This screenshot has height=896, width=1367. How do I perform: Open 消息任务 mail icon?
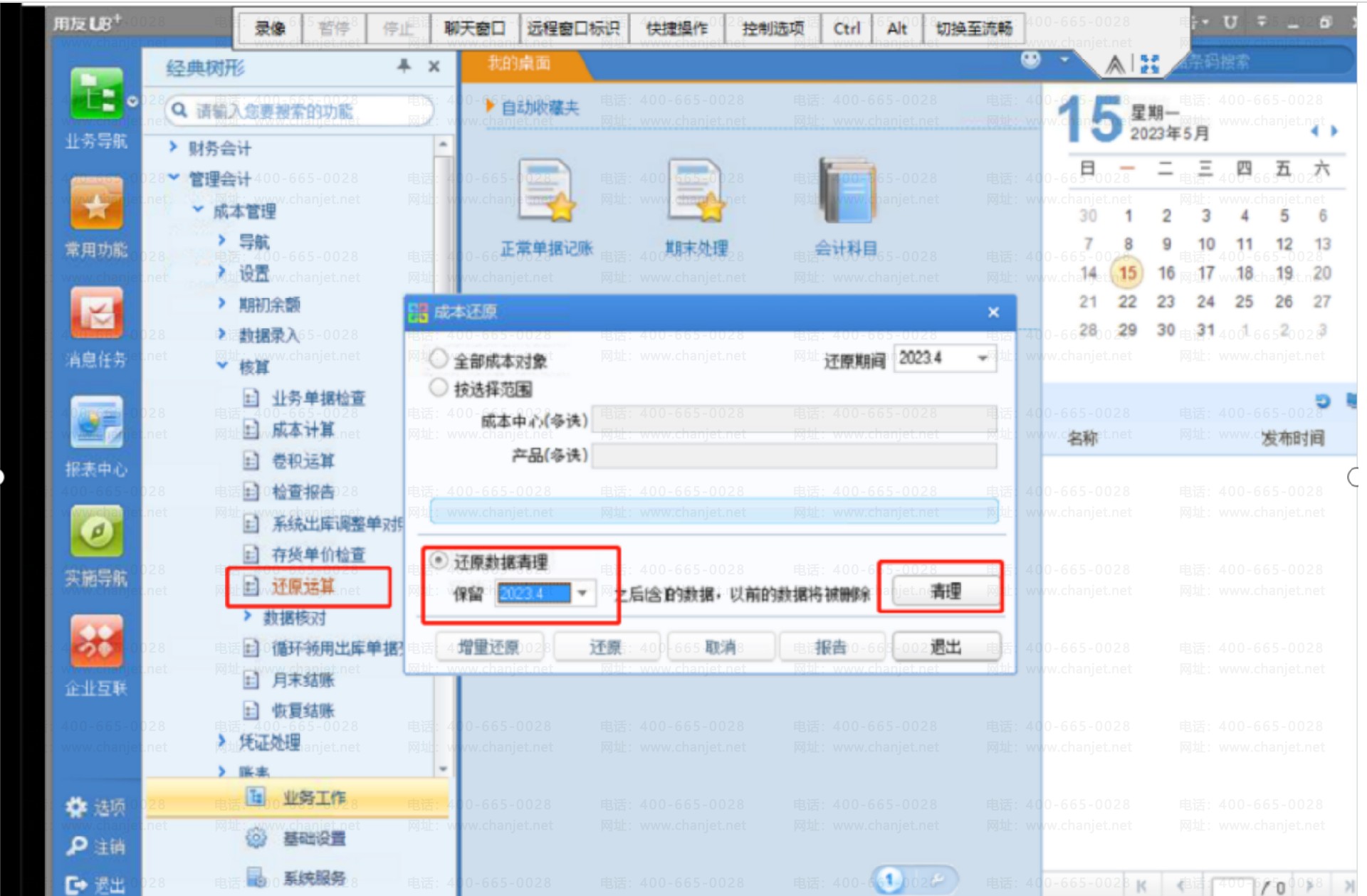pos(96,313)
